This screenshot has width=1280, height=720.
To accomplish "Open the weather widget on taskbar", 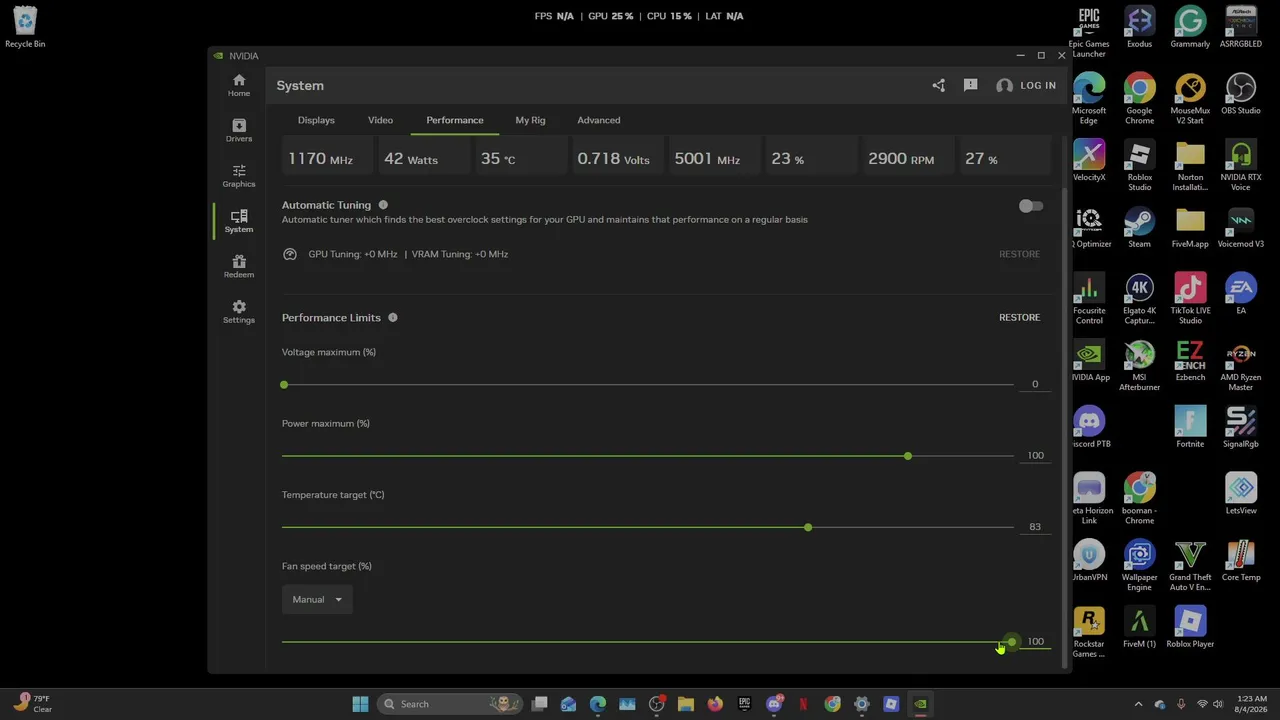I will pos(32,704).
